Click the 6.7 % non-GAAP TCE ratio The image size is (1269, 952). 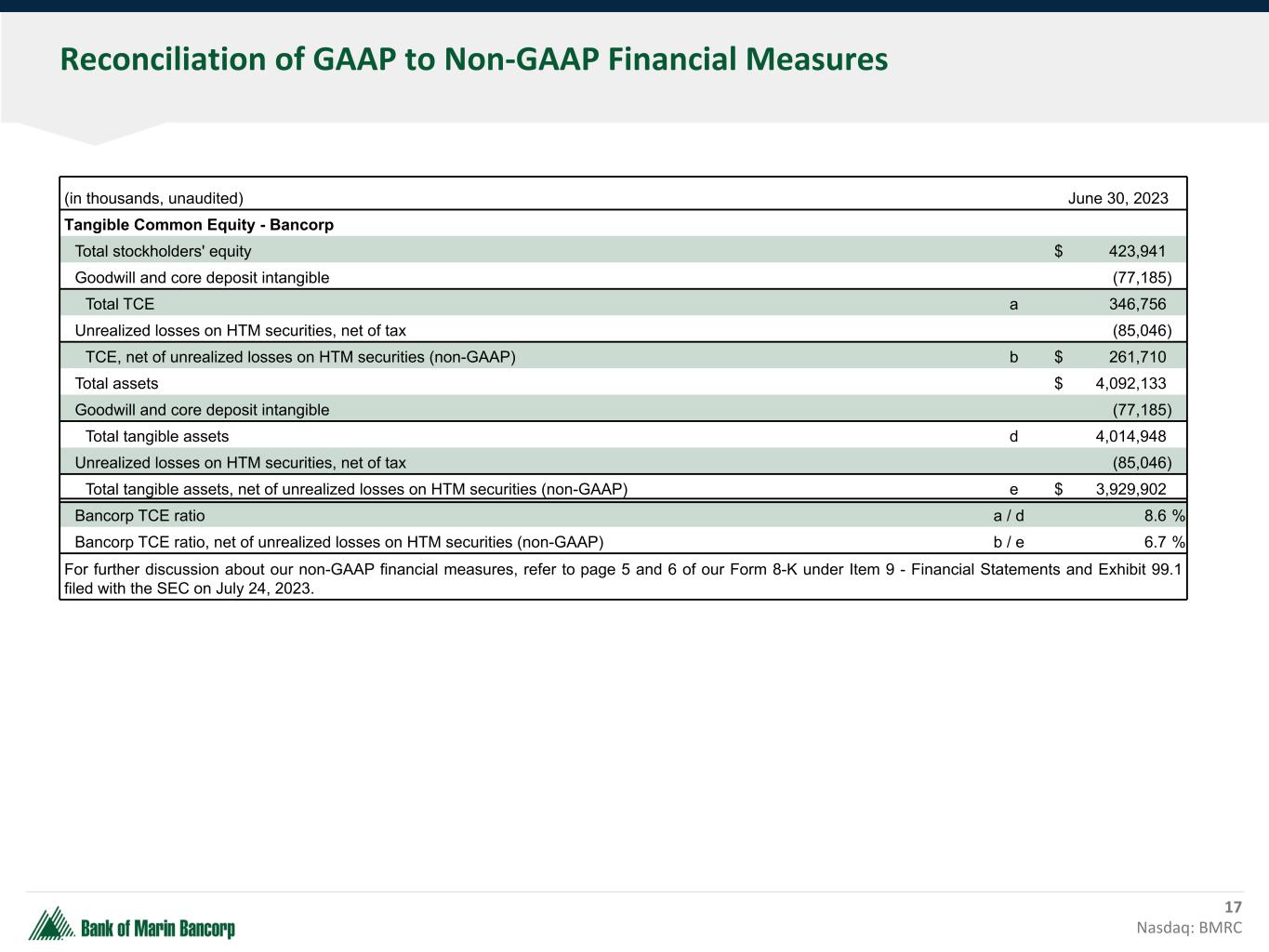pyautogui.click(x=1163, y=542)
